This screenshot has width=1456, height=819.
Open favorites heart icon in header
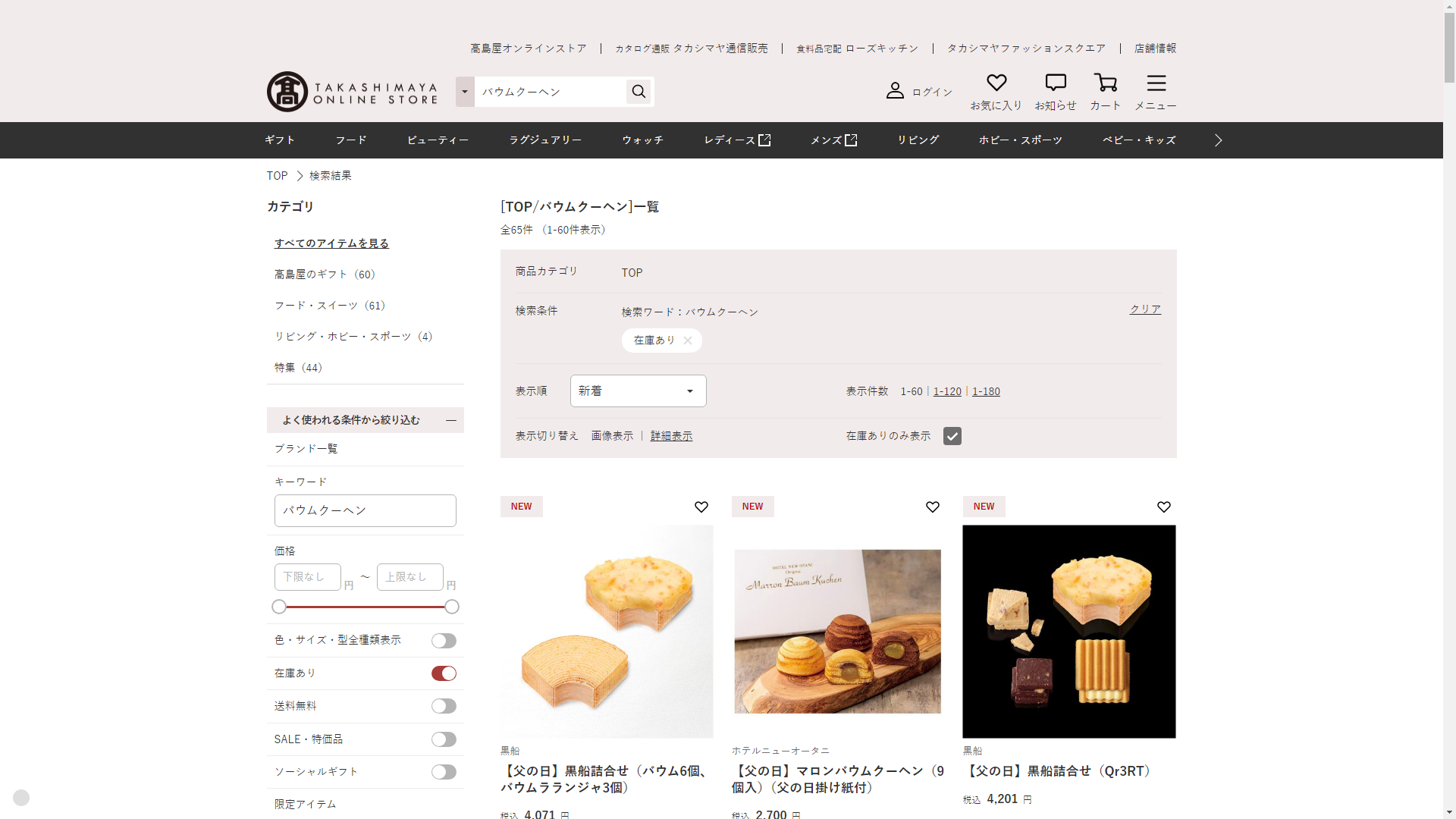pyautogui.click(x=996, y=83)
